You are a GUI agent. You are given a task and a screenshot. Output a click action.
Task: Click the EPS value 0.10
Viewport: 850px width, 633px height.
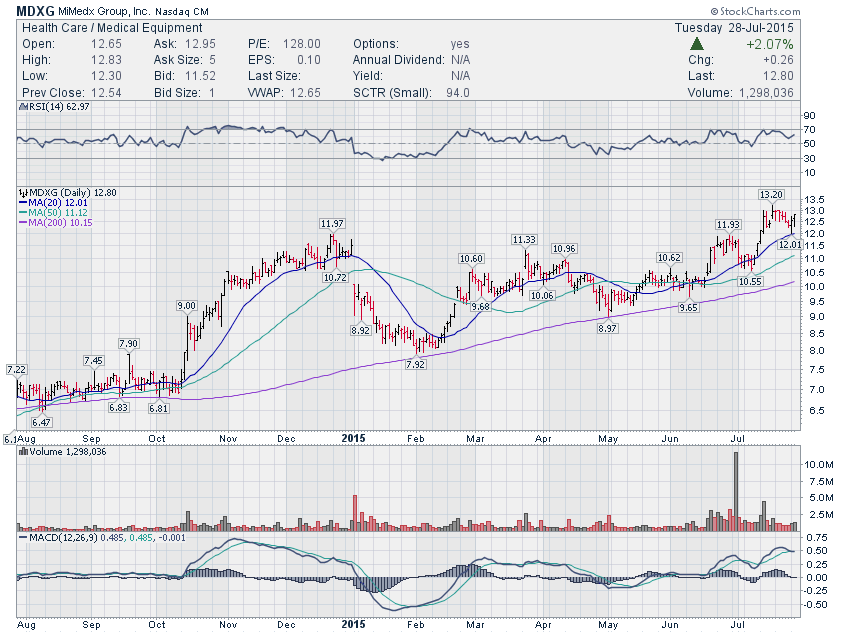click(309, 60)
